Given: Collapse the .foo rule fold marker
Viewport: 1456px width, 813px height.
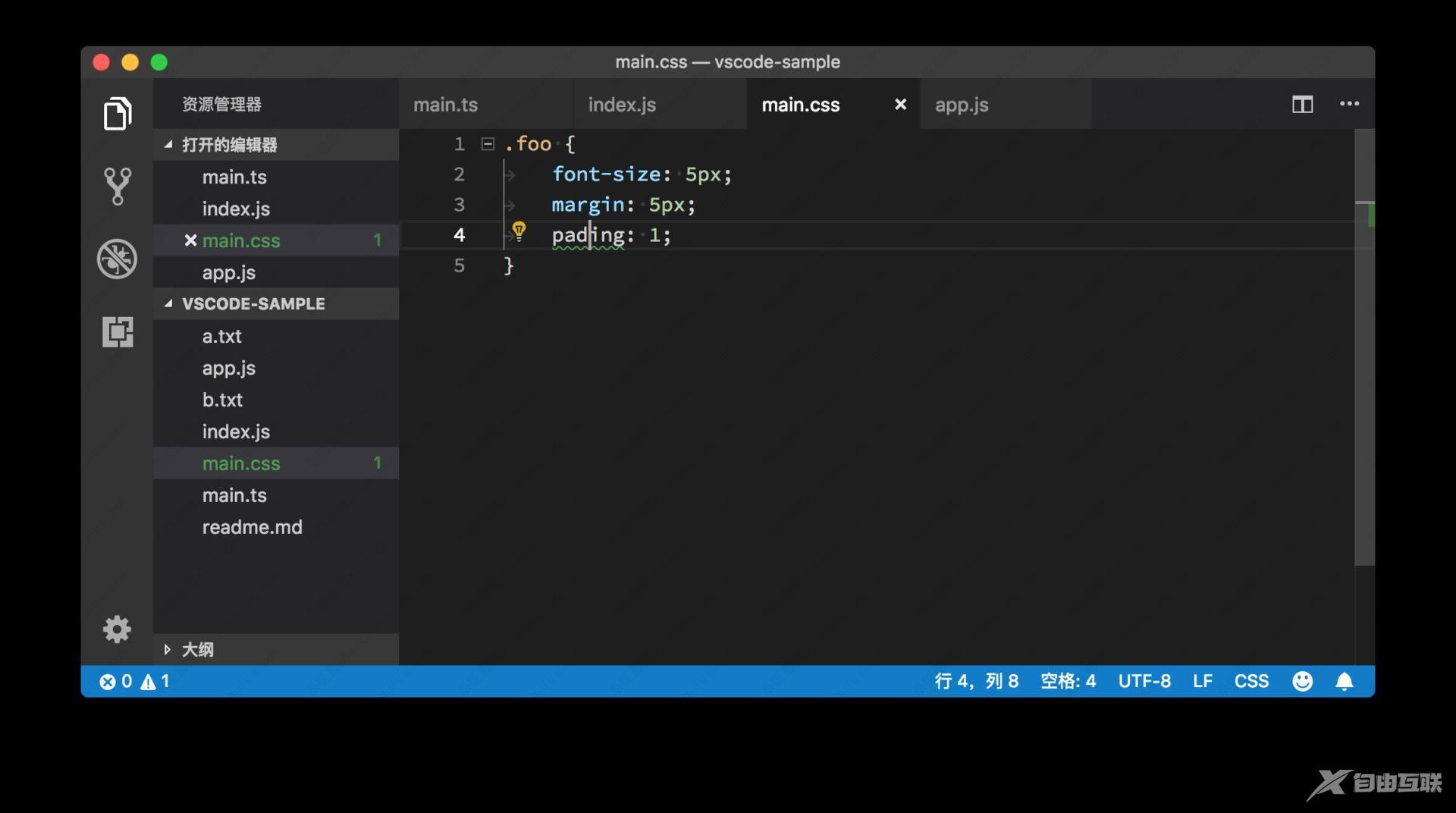Looking at the screenshot, I should [488, 143].
